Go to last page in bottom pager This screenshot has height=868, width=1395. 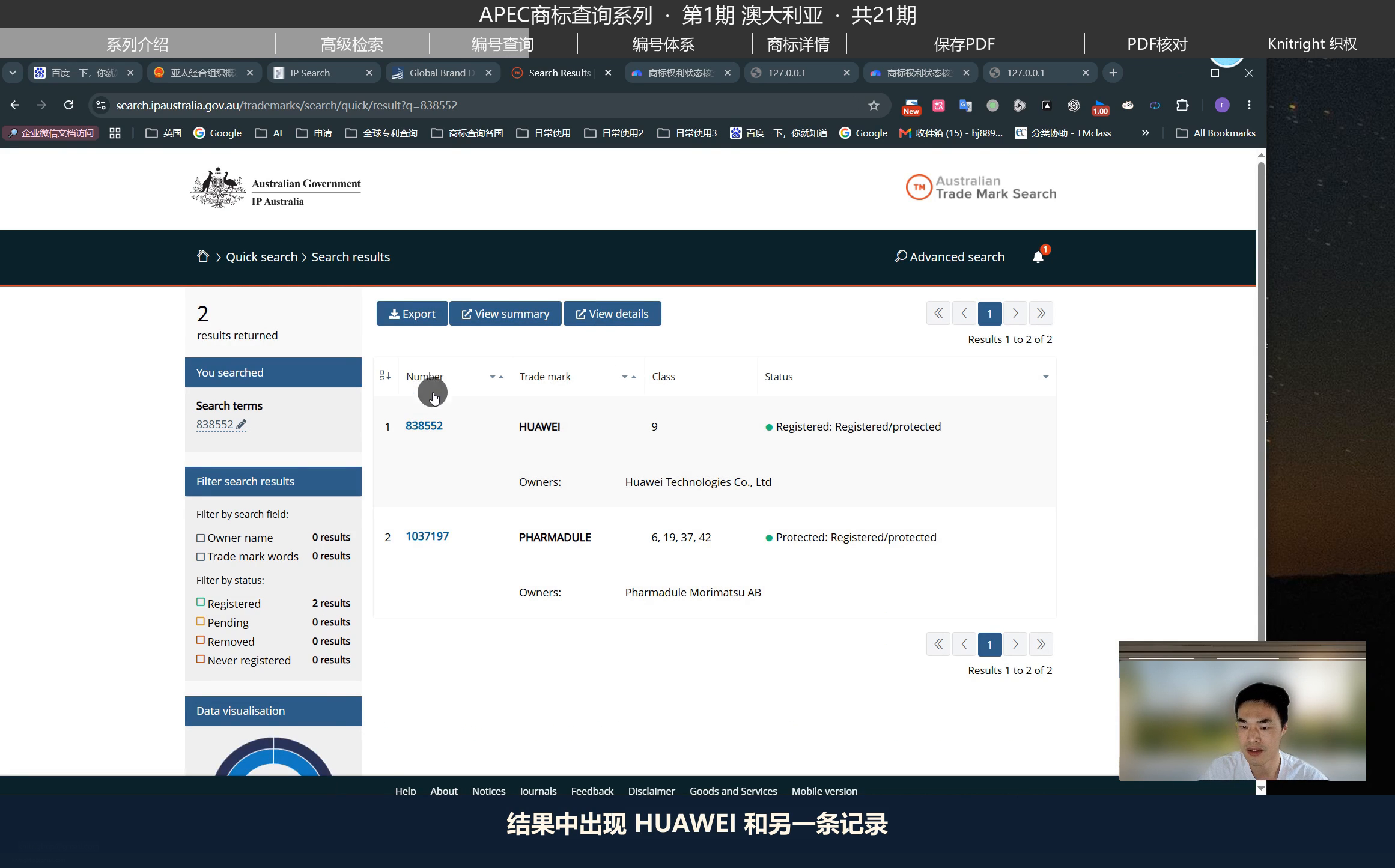pos(1041,644)
